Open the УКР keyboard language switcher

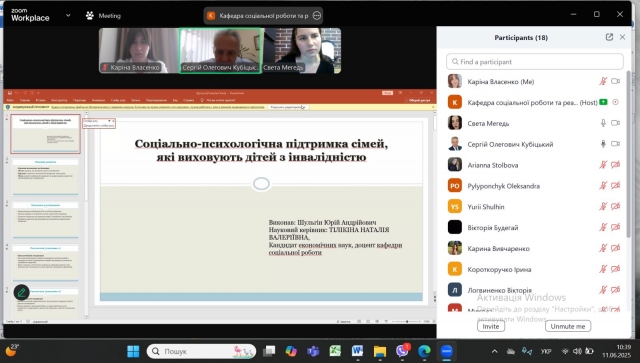pos(546,351)
